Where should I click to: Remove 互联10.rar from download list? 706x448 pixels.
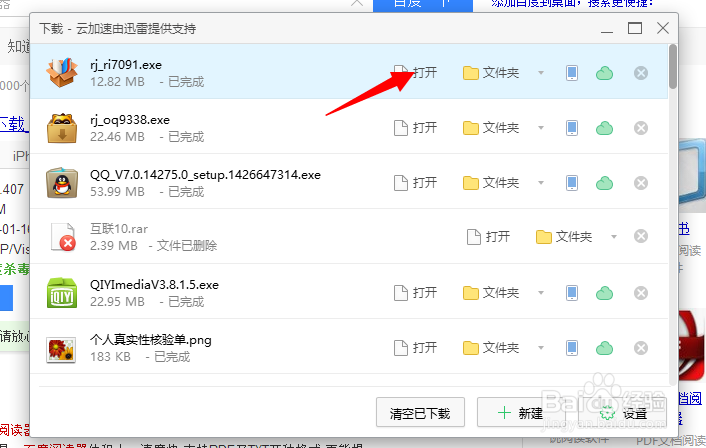641,236
